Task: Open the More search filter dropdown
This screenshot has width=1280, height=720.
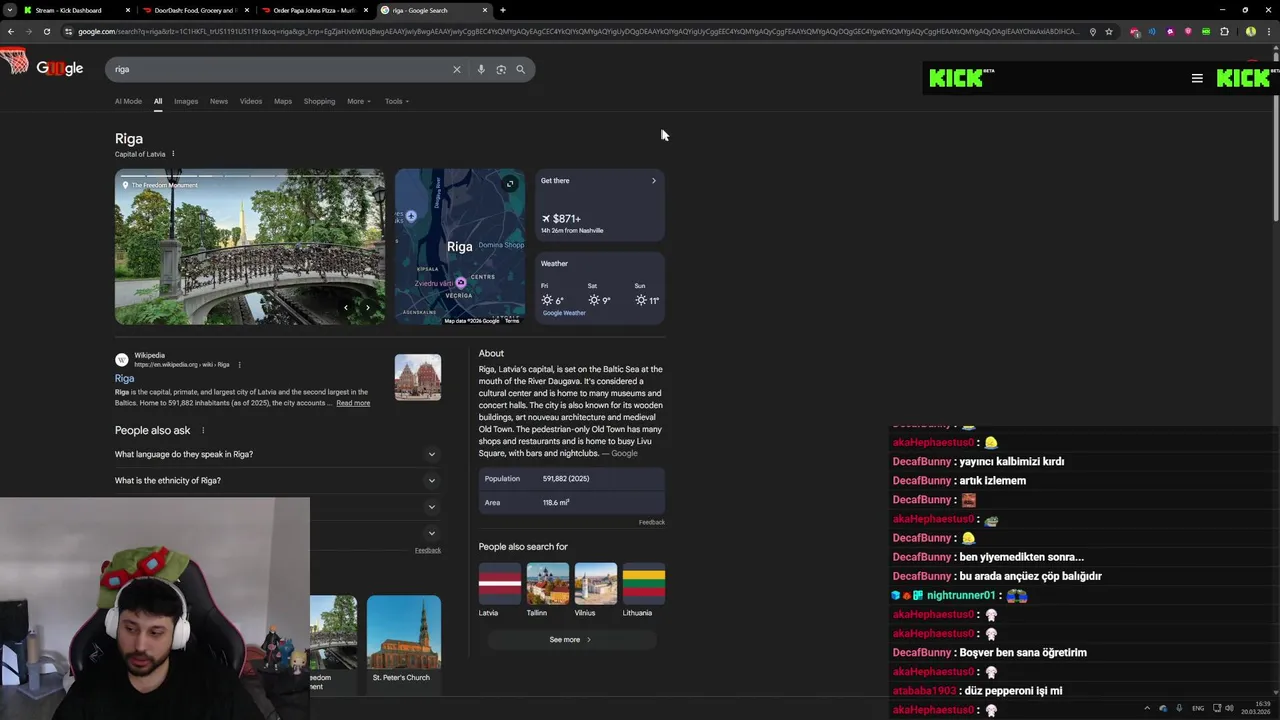Action: (x=359, y=101)
